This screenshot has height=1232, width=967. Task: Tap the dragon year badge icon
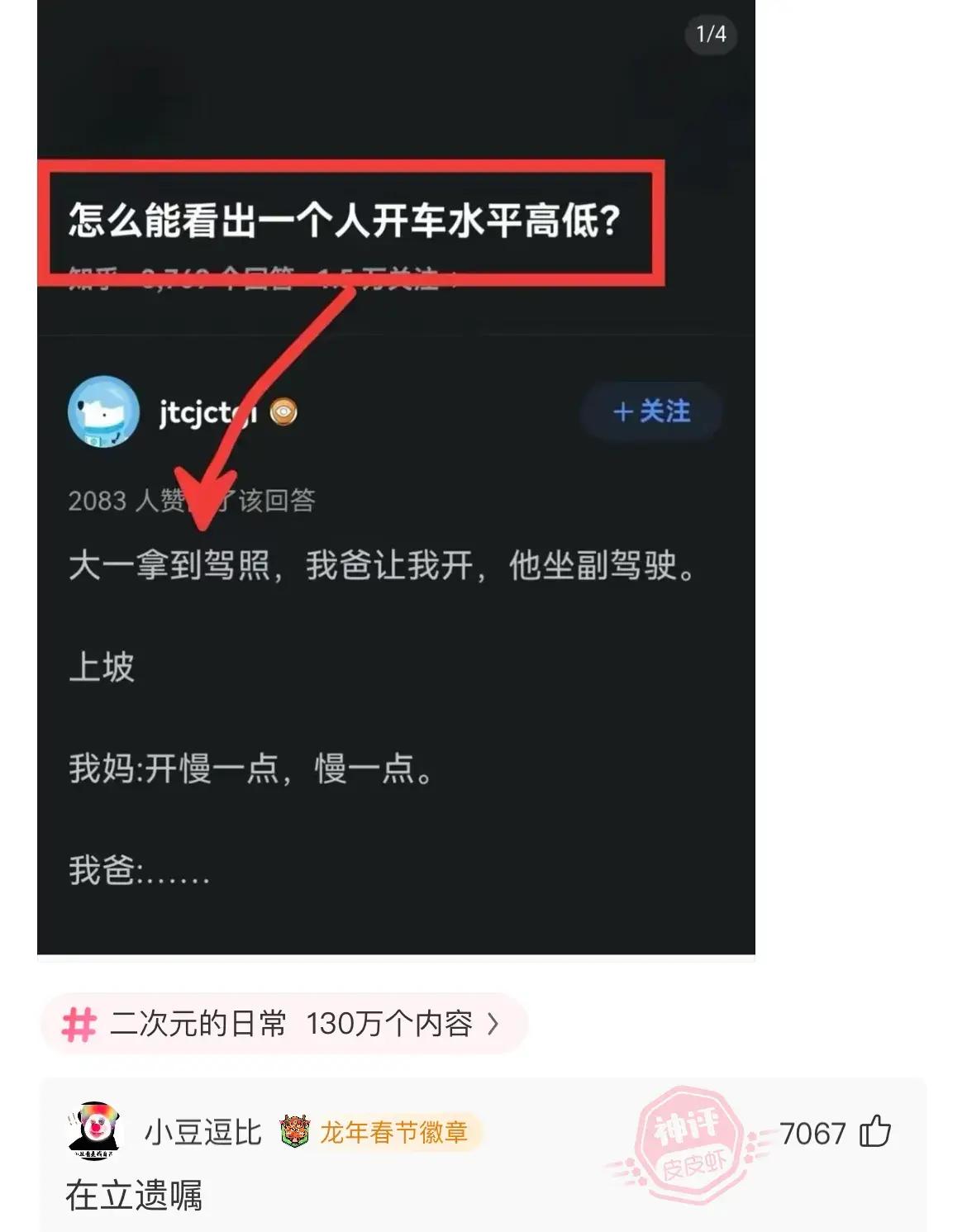pos(294,1131)
